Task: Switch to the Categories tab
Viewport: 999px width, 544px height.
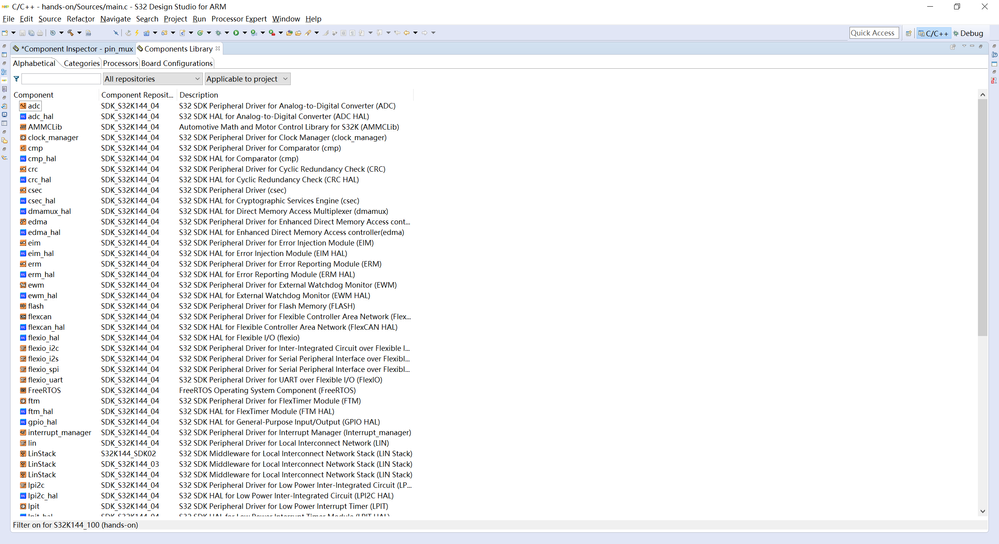Action: coord(82,63)
